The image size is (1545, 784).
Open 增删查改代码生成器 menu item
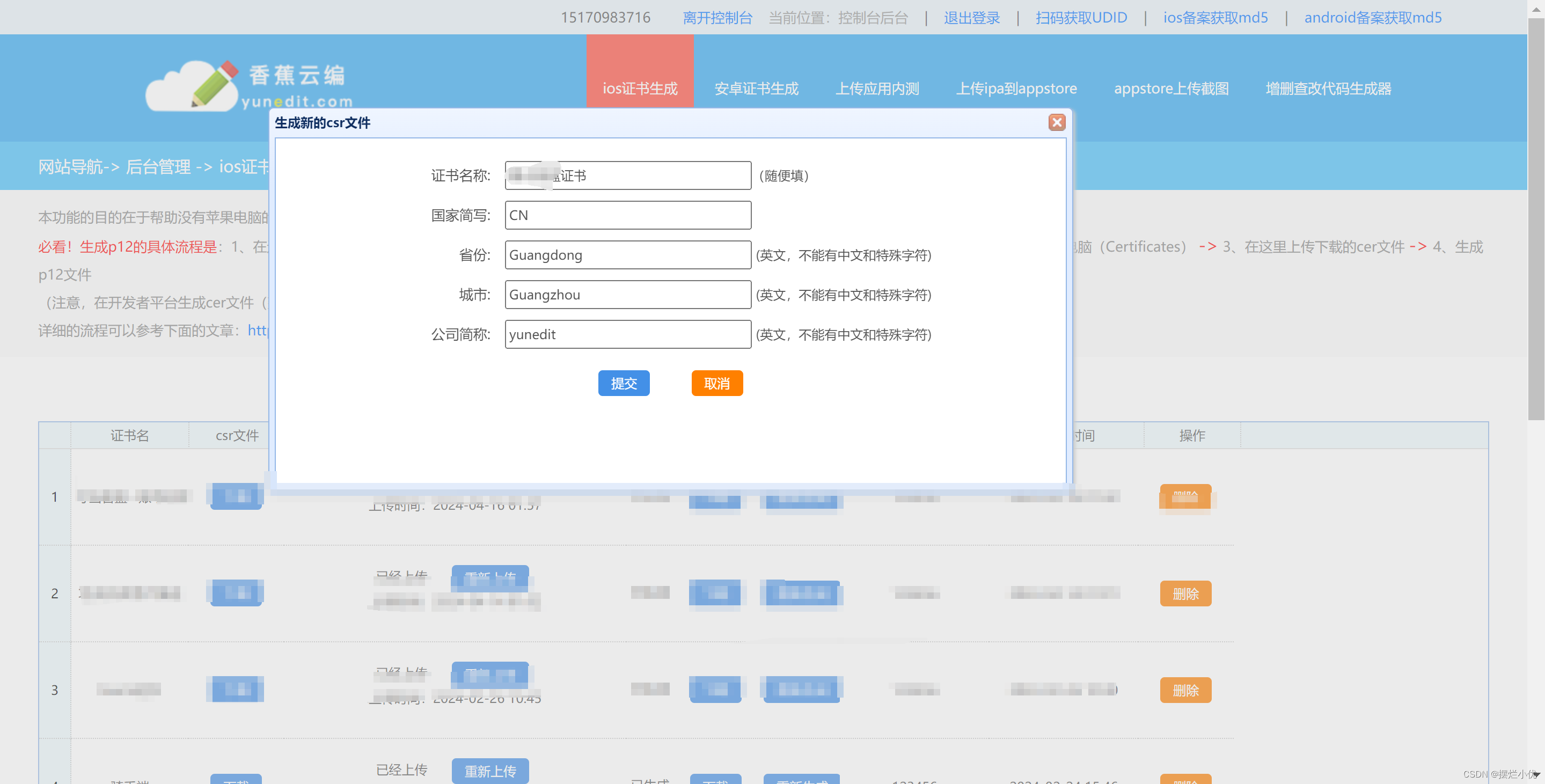click(x=1328, y=88)
